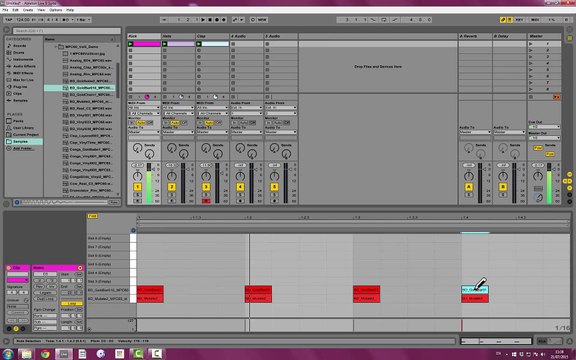Image resolution: width=576 pixels, height=360 pixels.
Task: Open Current Project under Places
Action: [x=26, y=134]
